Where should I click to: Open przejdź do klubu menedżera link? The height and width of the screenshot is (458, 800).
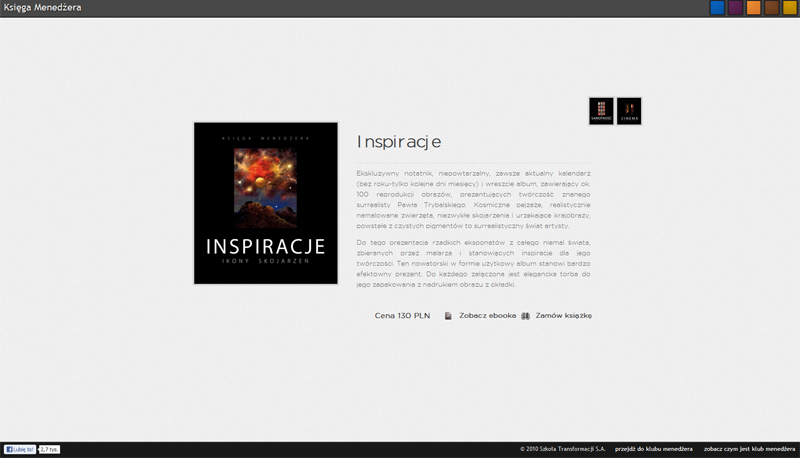click(x=654, y=449)
